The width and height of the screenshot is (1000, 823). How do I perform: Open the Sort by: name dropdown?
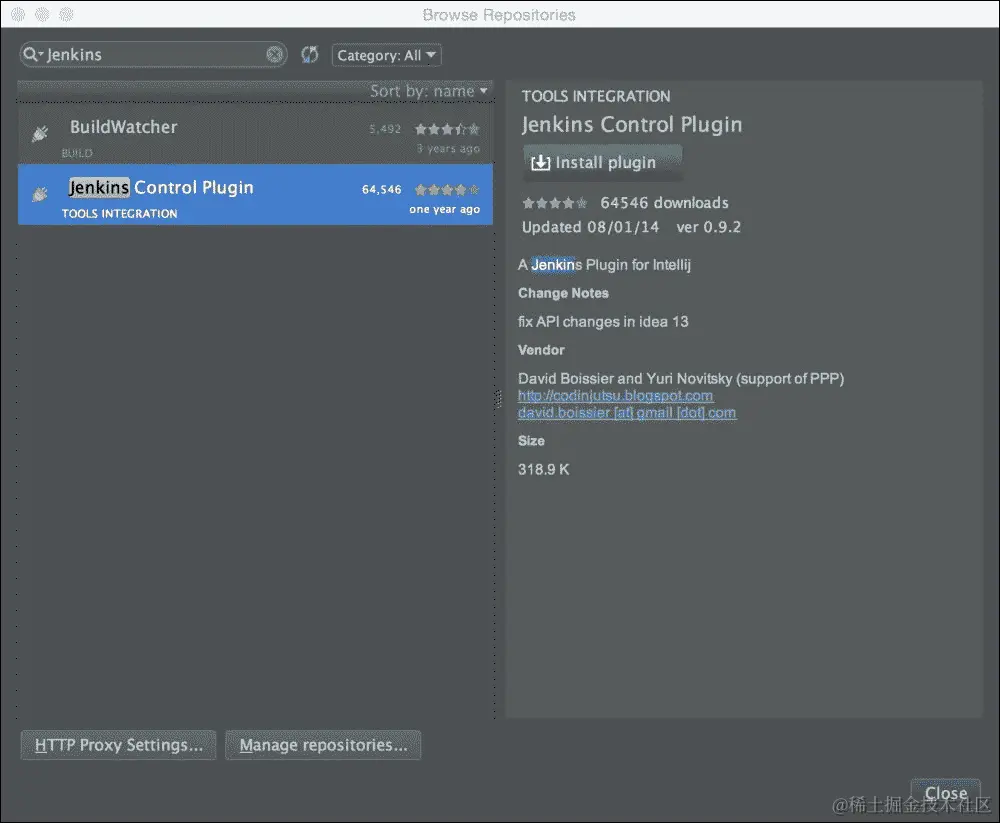tap(429, 91)
